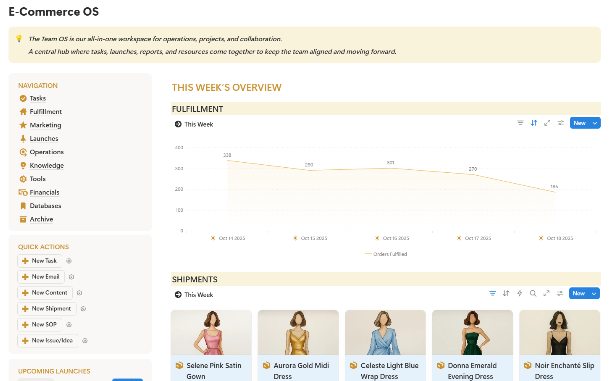610x381 pixels.
Task: Click the New SOP quick action button
Action: (39, 325)
